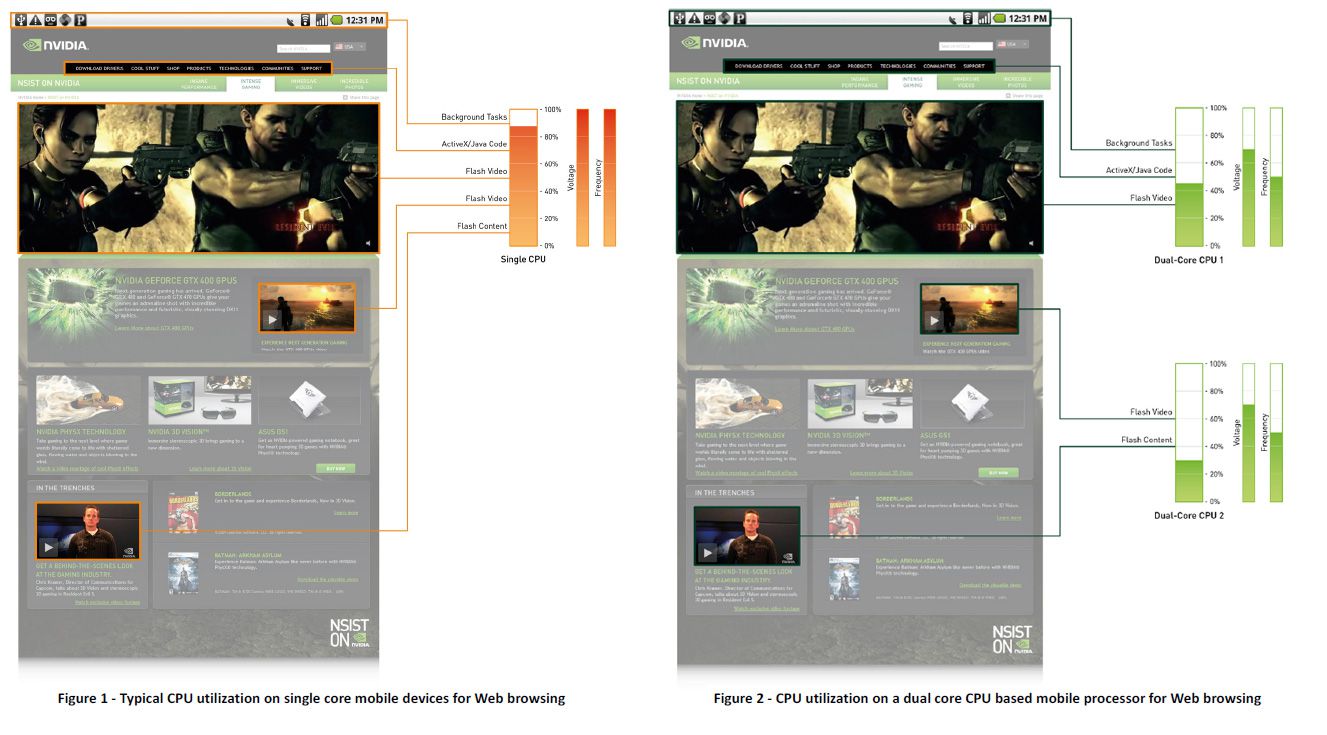Click the 'Dual-Core CPU 2' chart label

1188,515
